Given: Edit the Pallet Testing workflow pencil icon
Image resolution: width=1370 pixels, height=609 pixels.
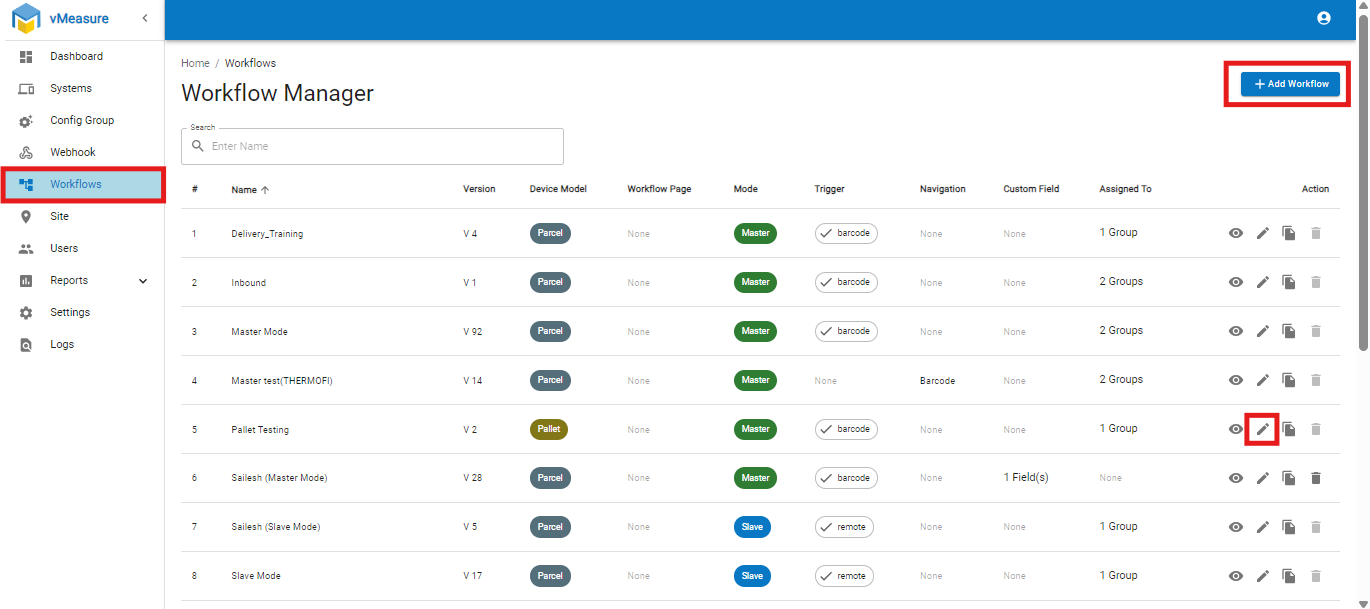Looking at the screenshot, I should (x=1263, y=429).
